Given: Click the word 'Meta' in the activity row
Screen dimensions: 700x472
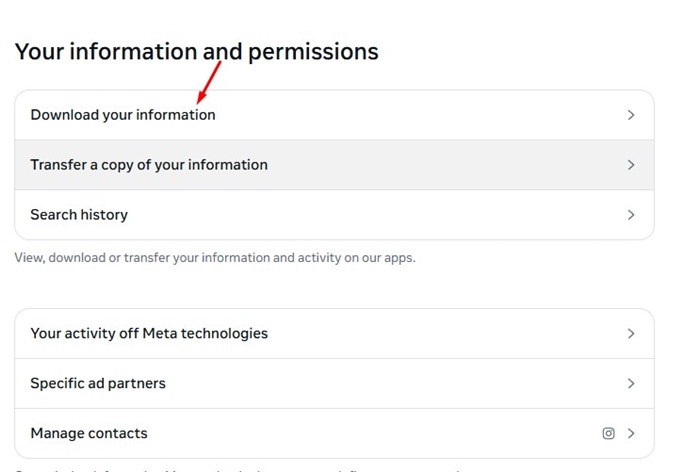Looking at the screenshot, I should coord(160,333).
